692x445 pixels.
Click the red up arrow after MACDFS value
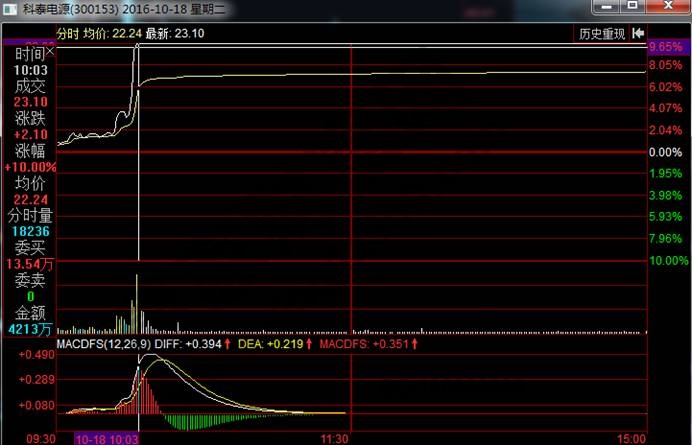click(413, 345)
